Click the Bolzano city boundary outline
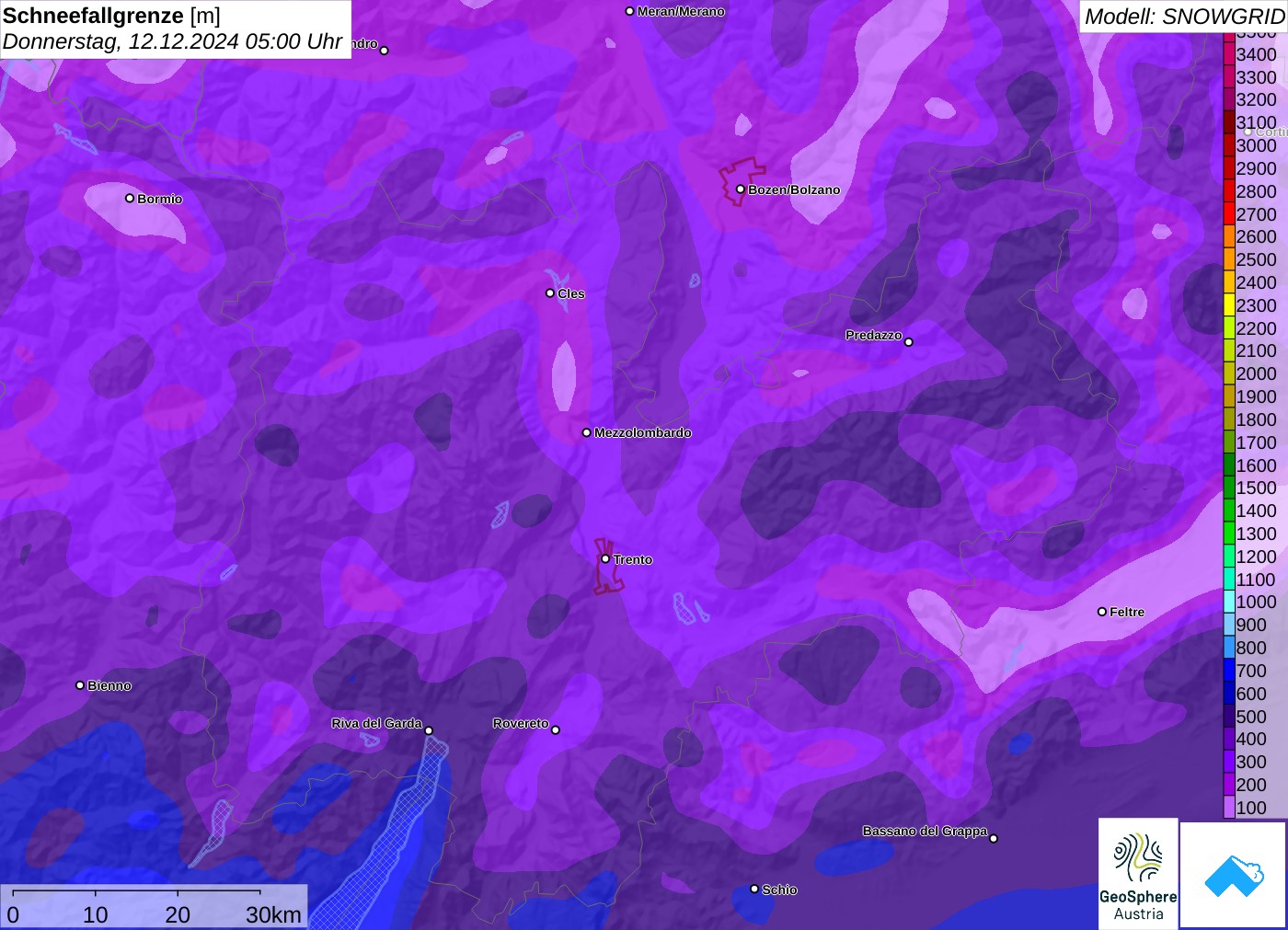This screenshot has height=930, width=1288. point(742,180)
